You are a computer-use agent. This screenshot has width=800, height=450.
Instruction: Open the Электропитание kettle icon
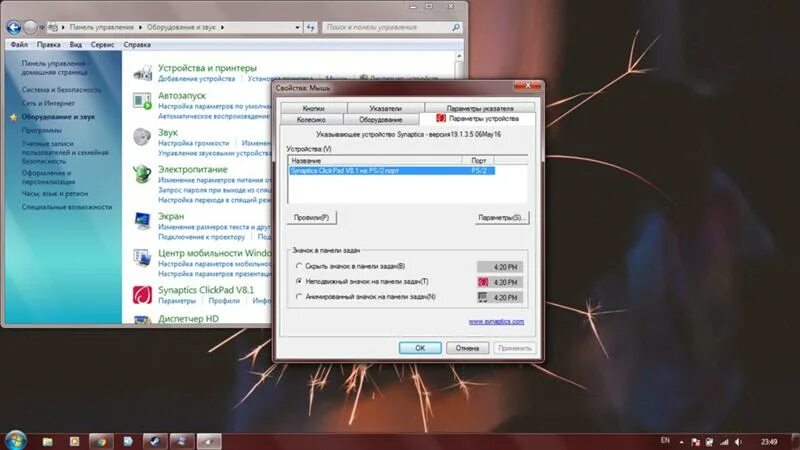pyautogui.click(x=142, y=174)
